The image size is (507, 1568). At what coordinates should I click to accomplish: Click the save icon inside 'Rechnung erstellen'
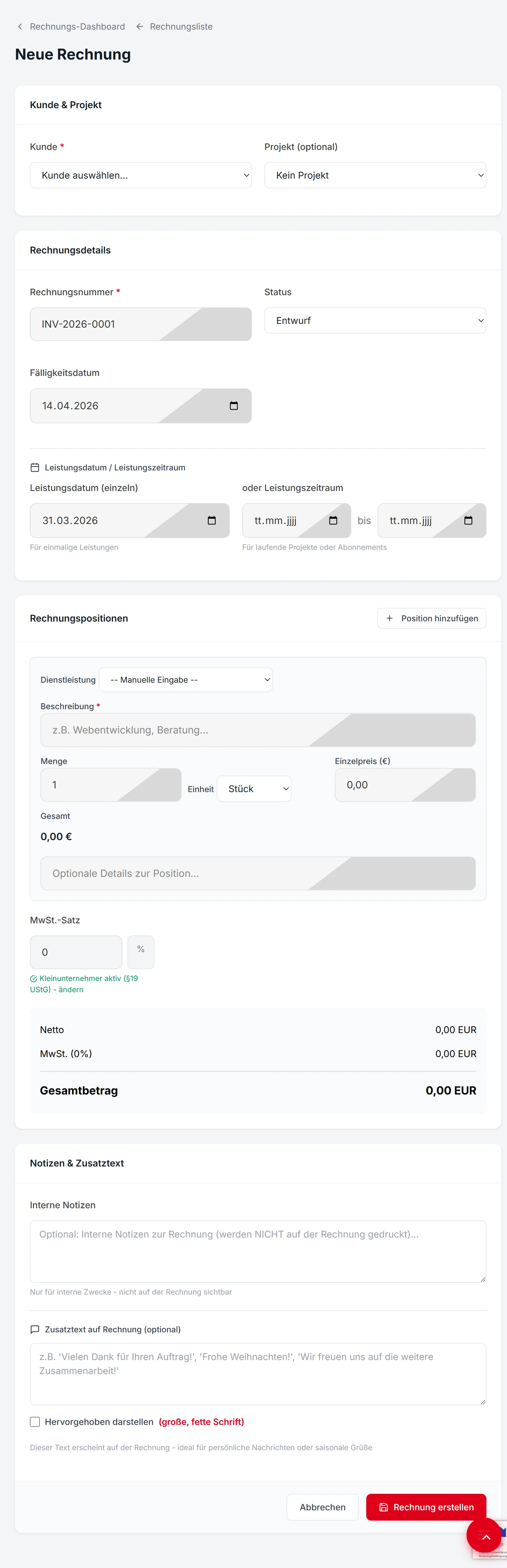[x=384, y=1507]
